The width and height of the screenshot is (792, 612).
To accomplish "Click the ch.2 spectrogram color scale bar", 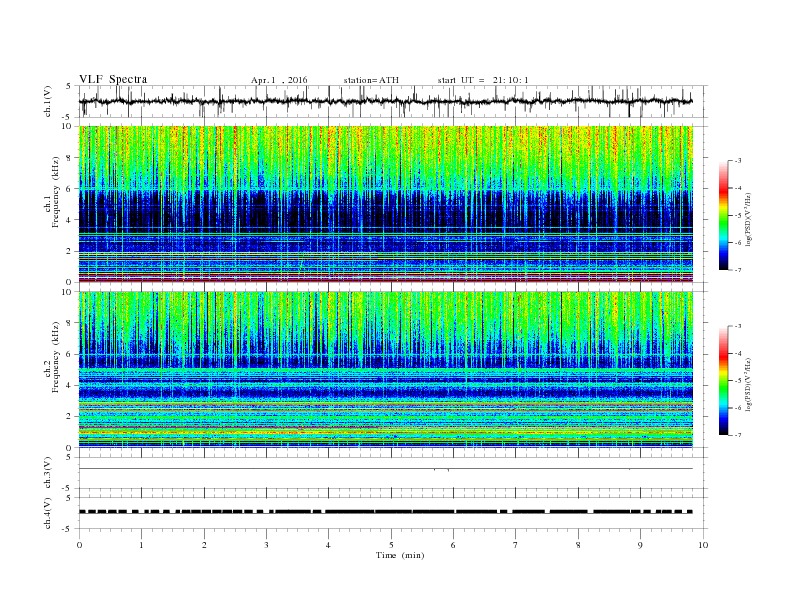I will tap(724, 380).
